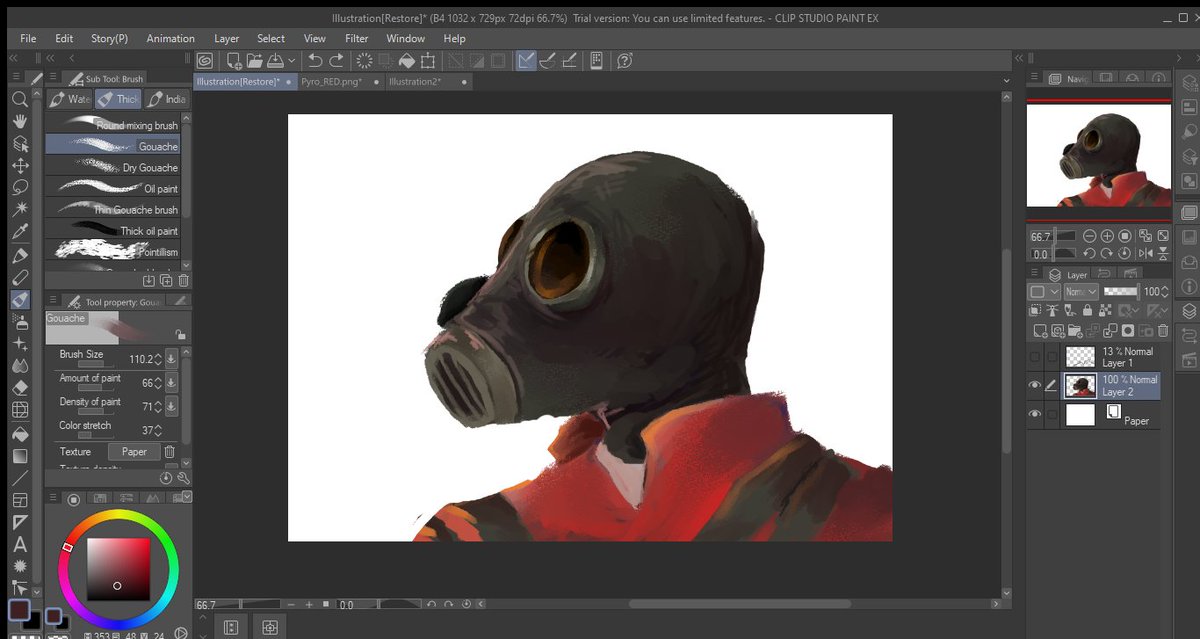This screenshot has height=639, width=1200.
Task: Select the Eyedropper tool
Action: [19, 232]
